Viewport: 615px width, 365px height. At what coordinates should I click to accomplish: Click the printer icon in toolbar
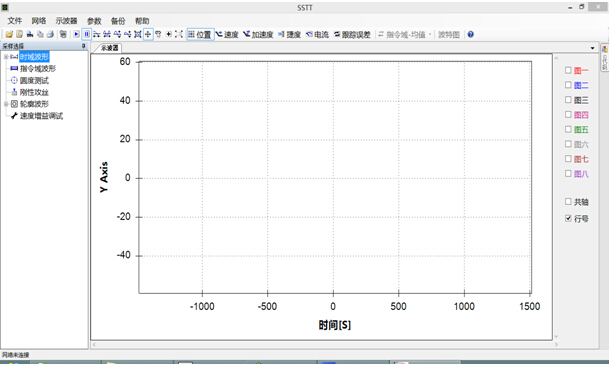[50, 35]
